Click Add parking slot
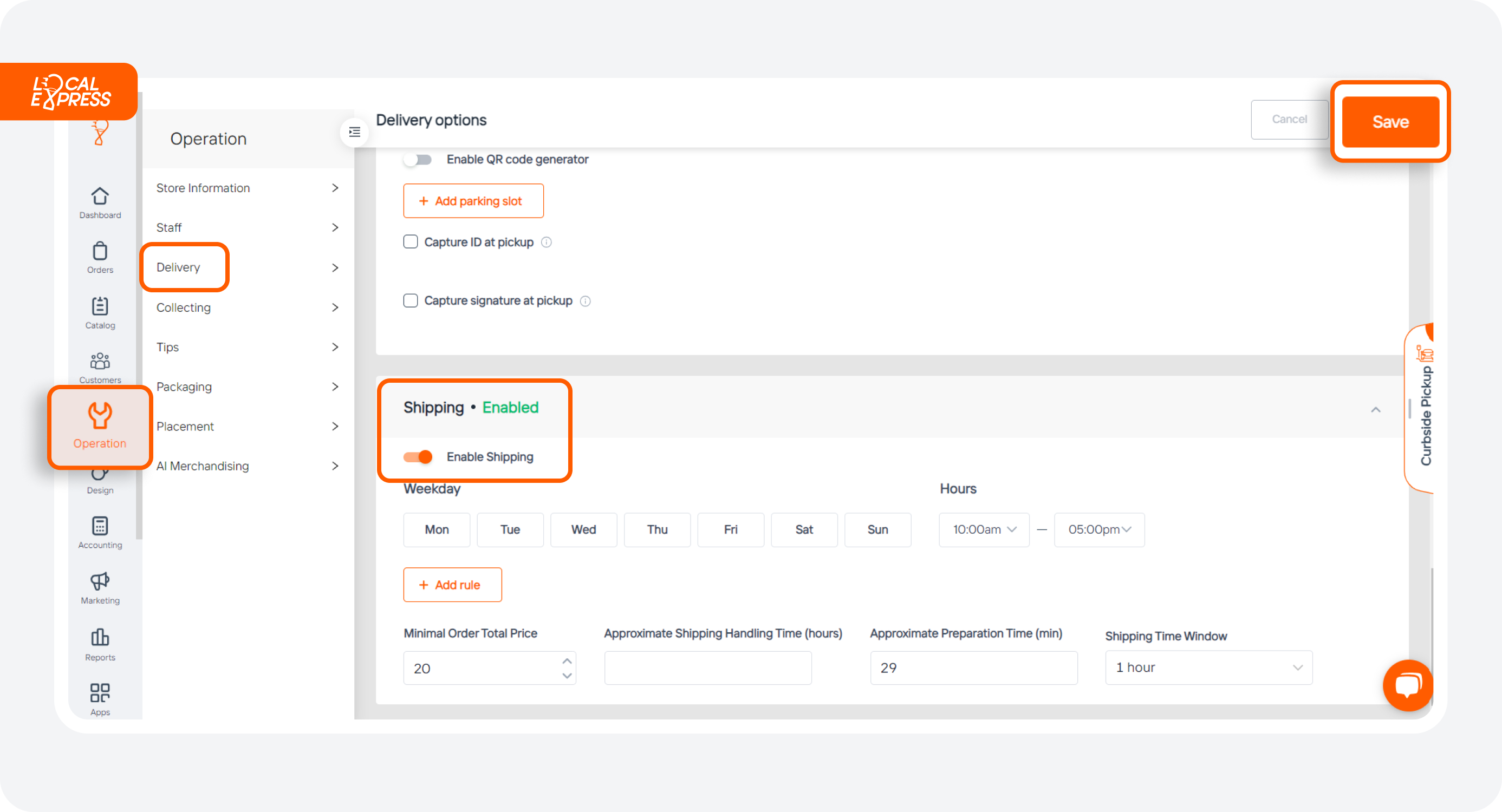This screenshot has width=1502, height=812. pyautogui.click(x=473, y=200)
